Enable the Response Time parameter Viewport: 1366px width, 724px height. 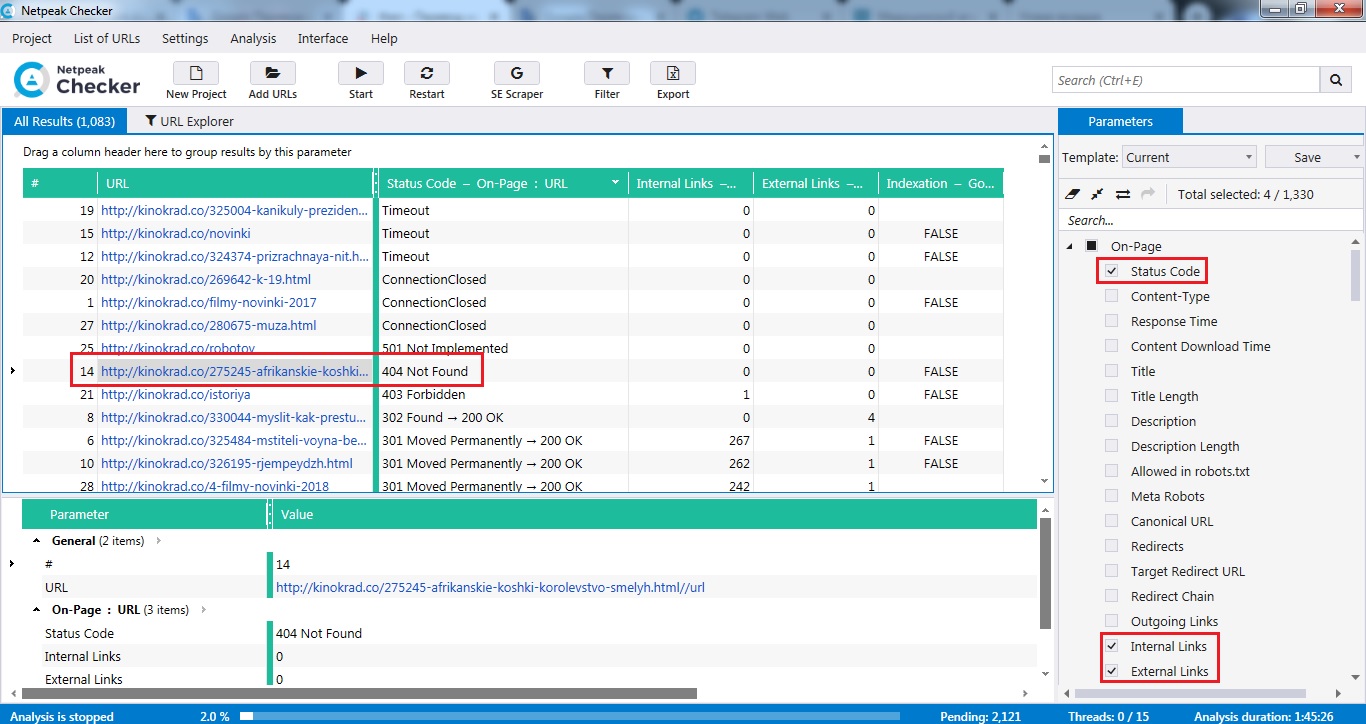coord(1112,321)
